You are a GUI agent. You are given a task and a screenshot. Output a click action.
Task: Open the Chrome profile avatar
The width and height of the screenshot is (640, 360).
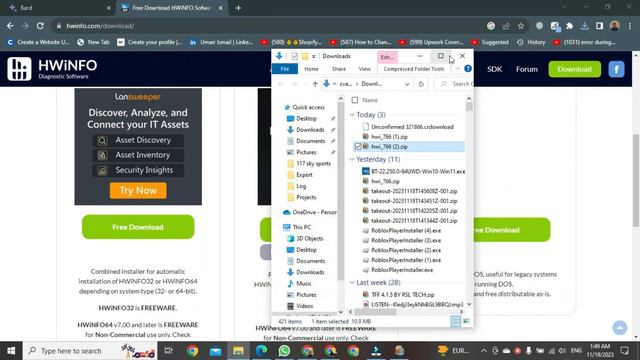614,26
